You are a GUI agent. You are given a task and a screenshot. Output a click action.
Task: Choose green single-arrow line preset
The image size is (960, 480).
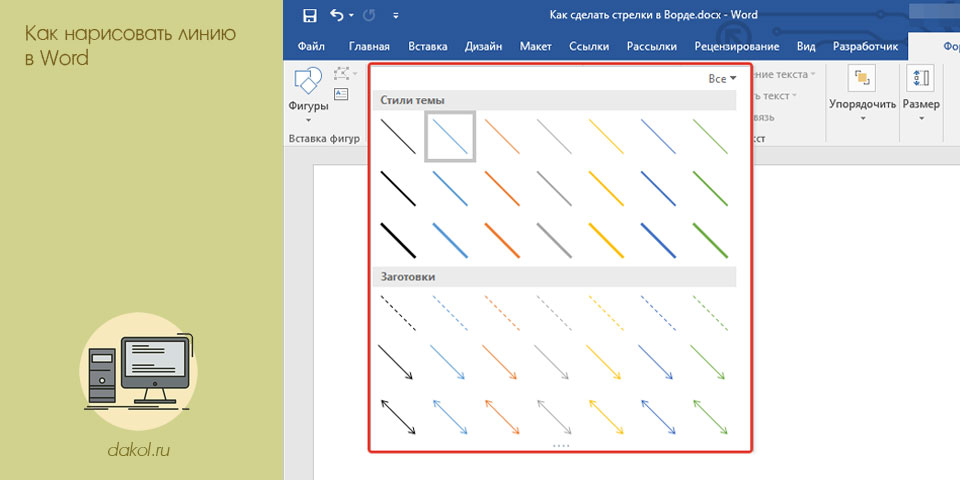click(708, 362)
